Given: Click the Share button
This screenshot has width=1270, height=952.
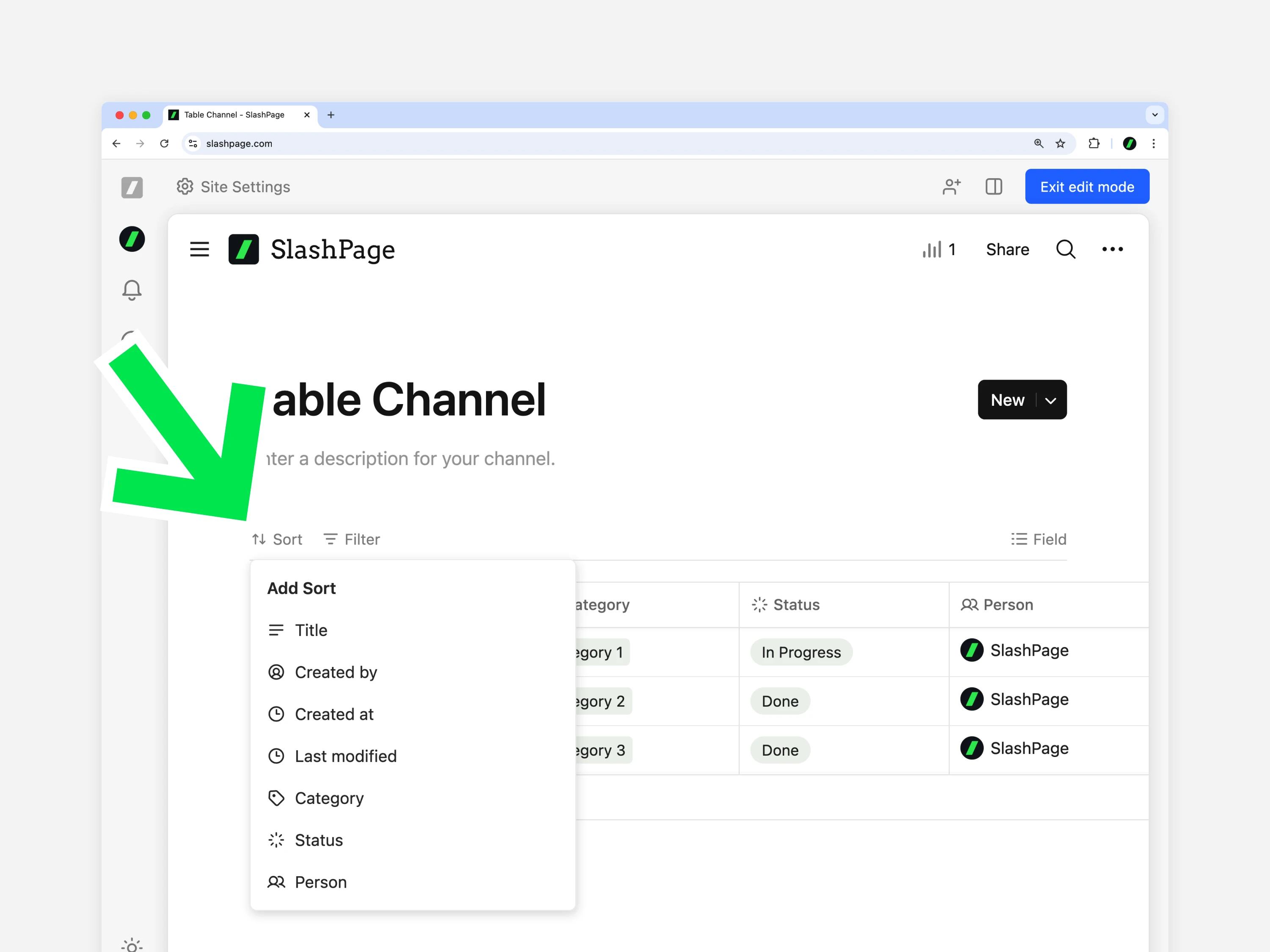Looking at the screenshot, I should 1007,249.
